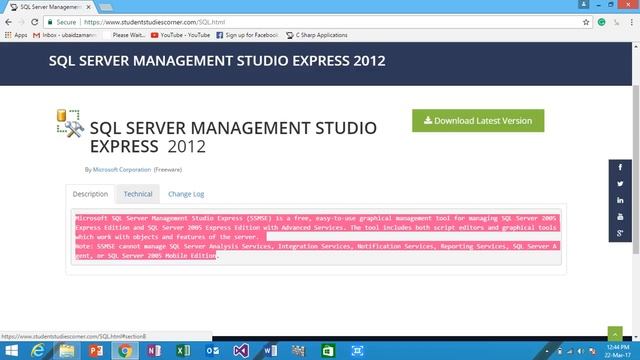Share via the Twitter sidebar icon

coord(620,184)
